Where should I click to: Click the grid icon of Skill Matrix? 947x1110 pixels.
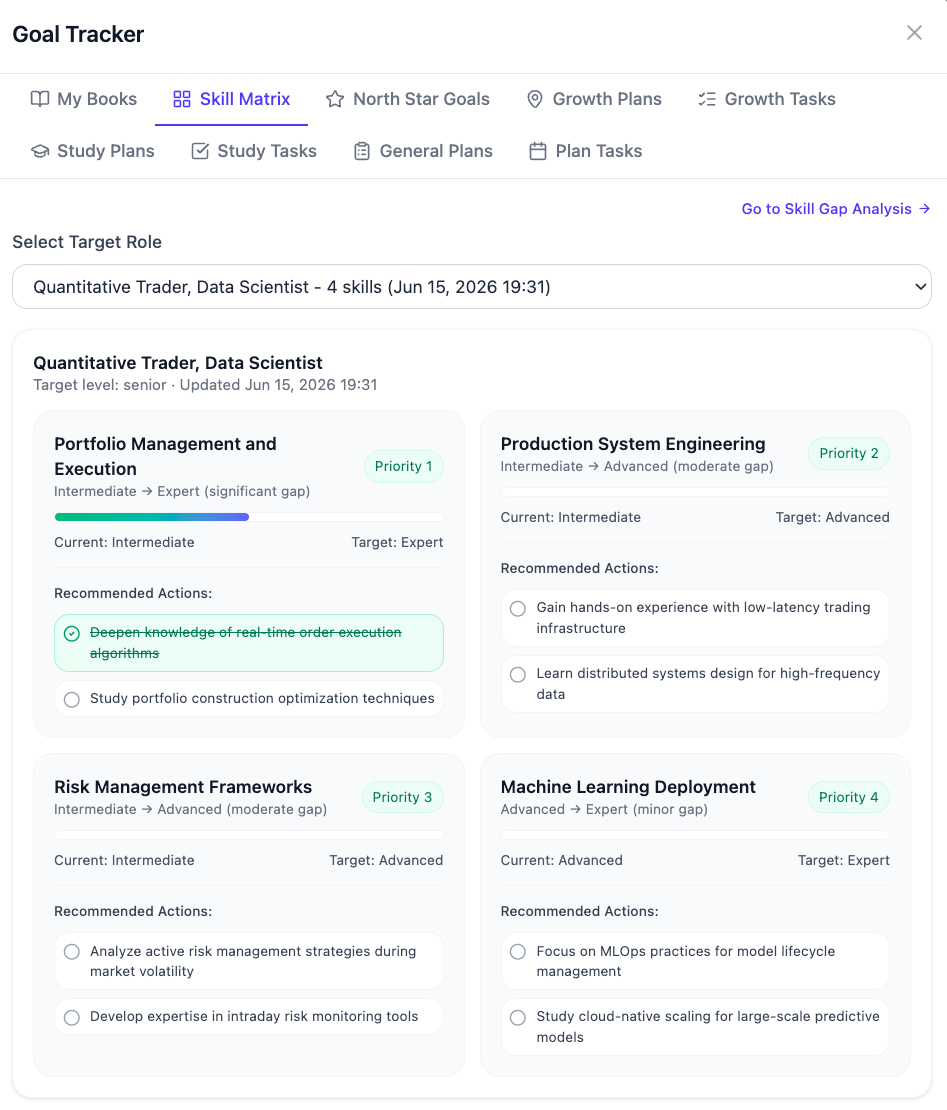click(x=182, y=99)
